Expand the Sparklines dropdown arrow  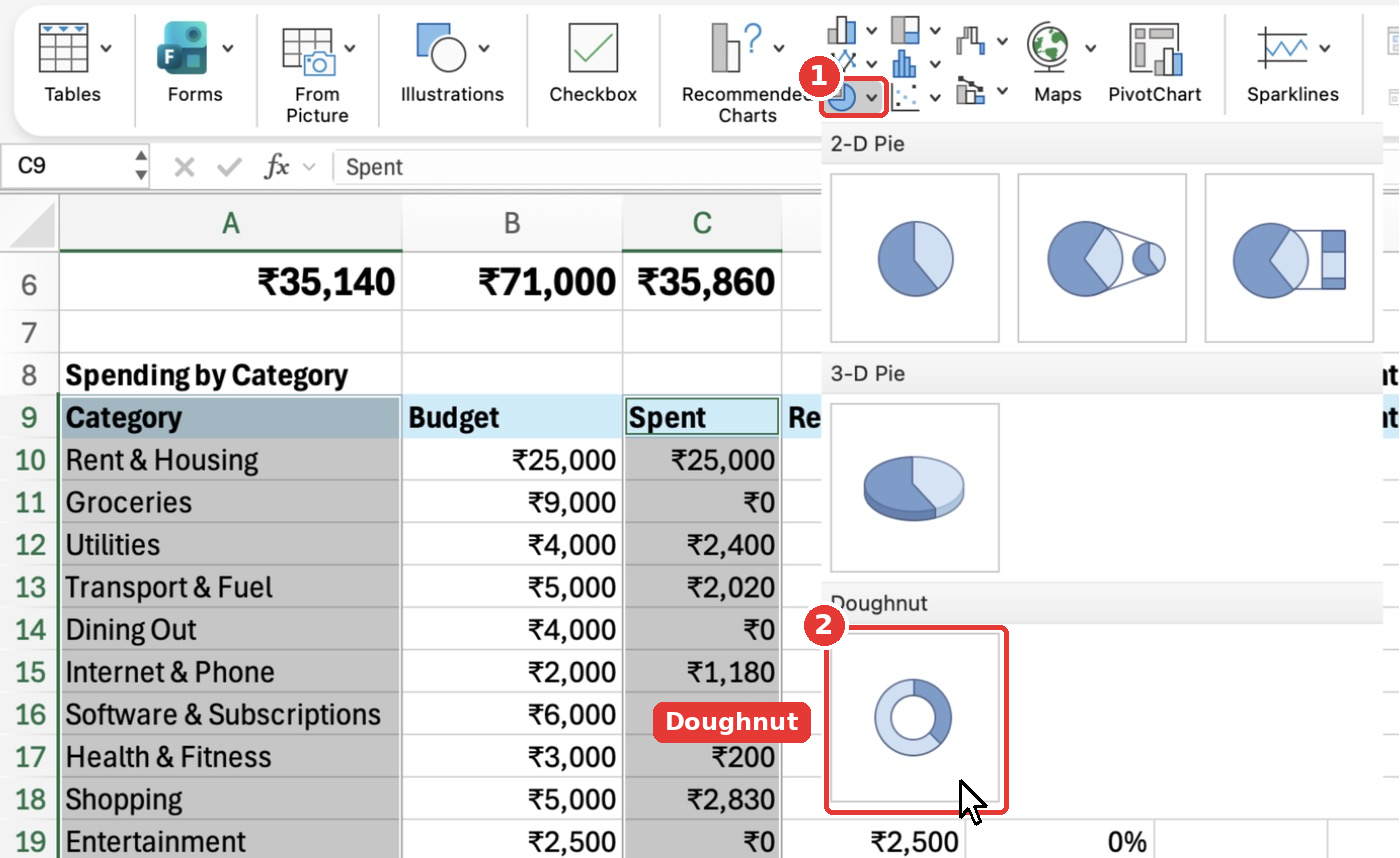1325,47
